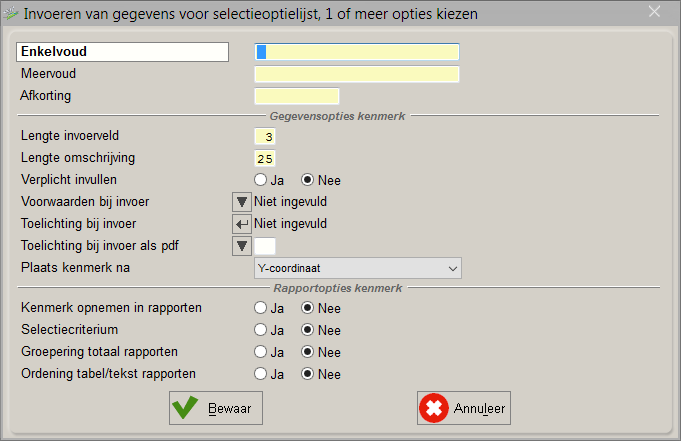Select Nee for Selectiecriterium
The width and height of the screenshot is (681, 441).
(x=307, y=330)
